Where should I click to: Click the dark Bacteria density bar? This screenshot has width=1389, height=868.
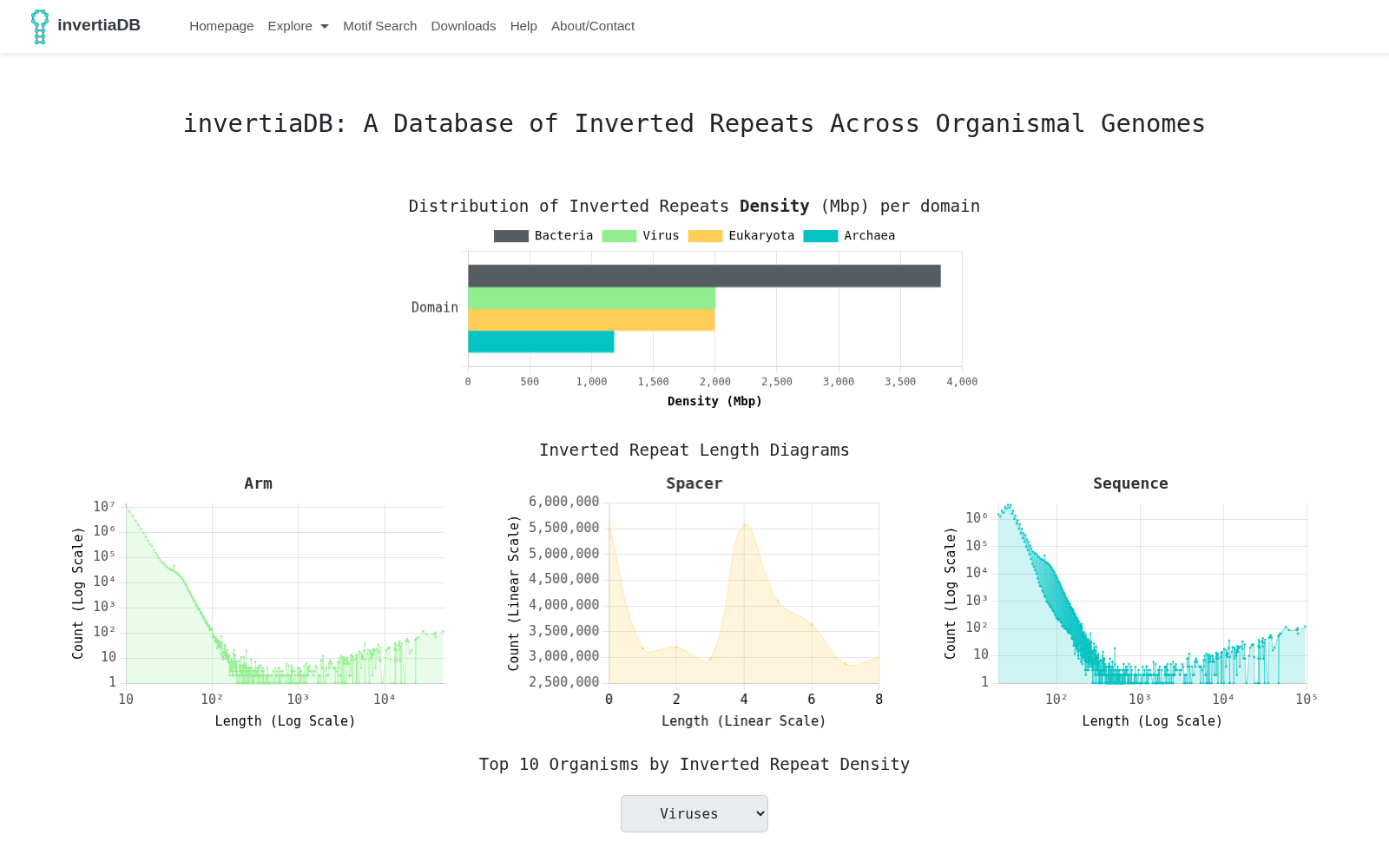click(704, 276)
